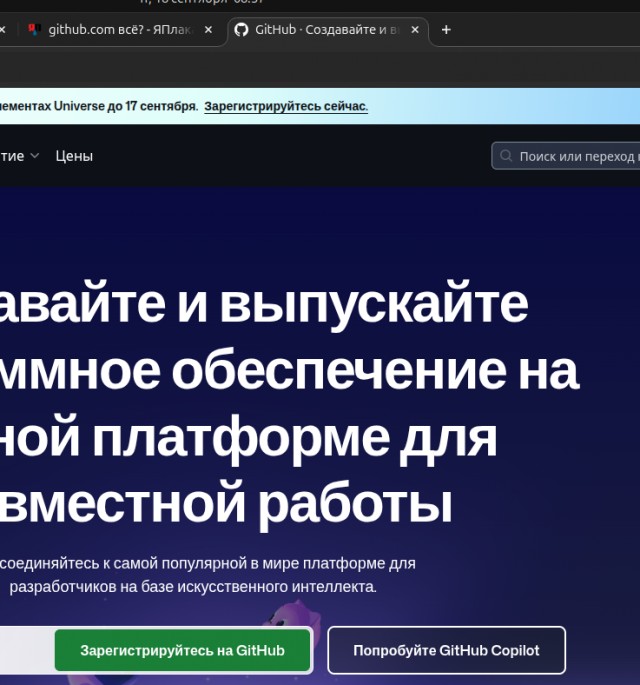Click the subtitle 'разработчиков на базе искусственного интеллекта'
Image resolution: width=640 pixels, height=685 pixels.
[193, 586]
